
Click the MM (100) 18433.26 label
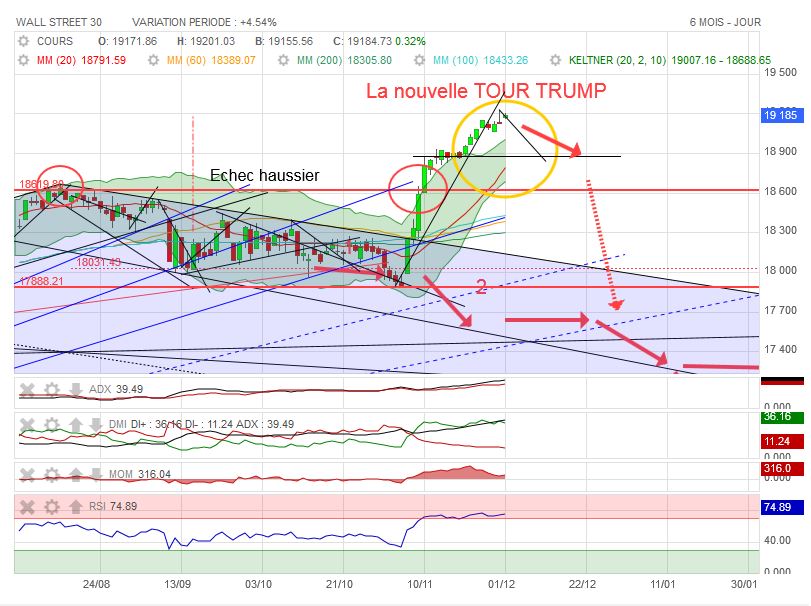[x=480, y=60]
